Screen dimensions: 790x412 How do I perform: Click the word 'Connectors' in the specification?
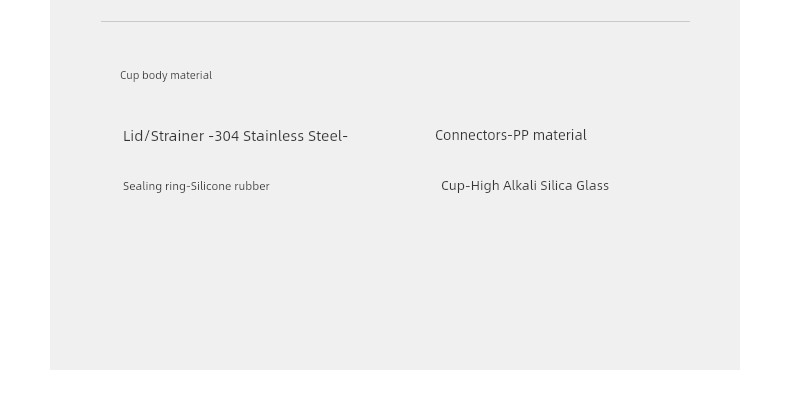[471, 135]
